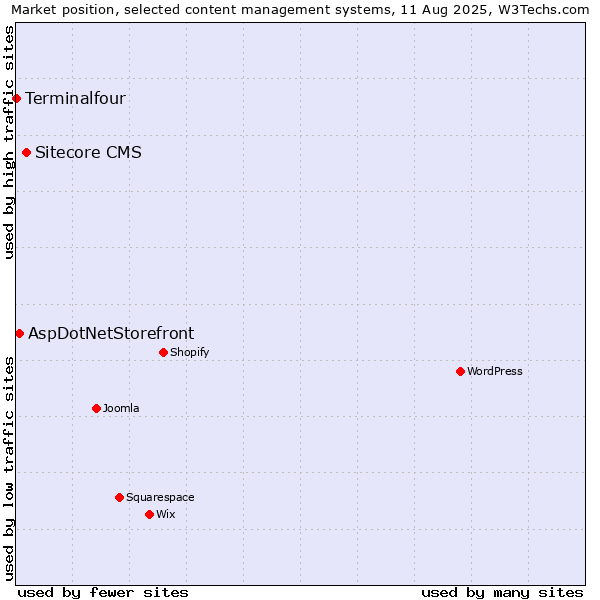Select the Shopify label text
Screen dimensions: 600x600
tap(189, 352)
